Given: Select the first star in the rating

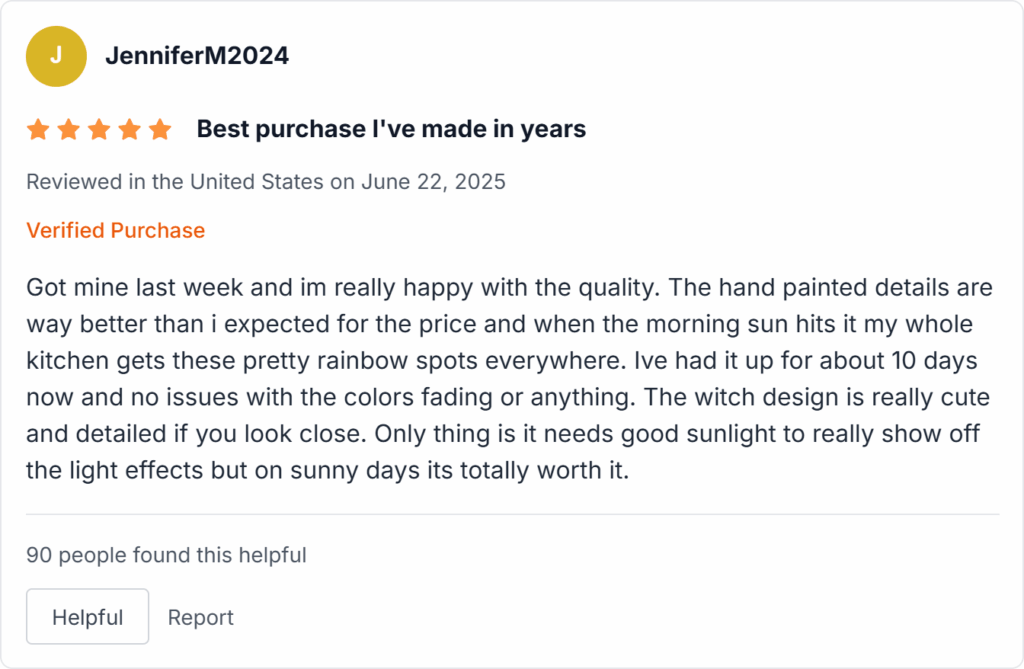Looking at the screenshot, I should [x=37, y=128].
